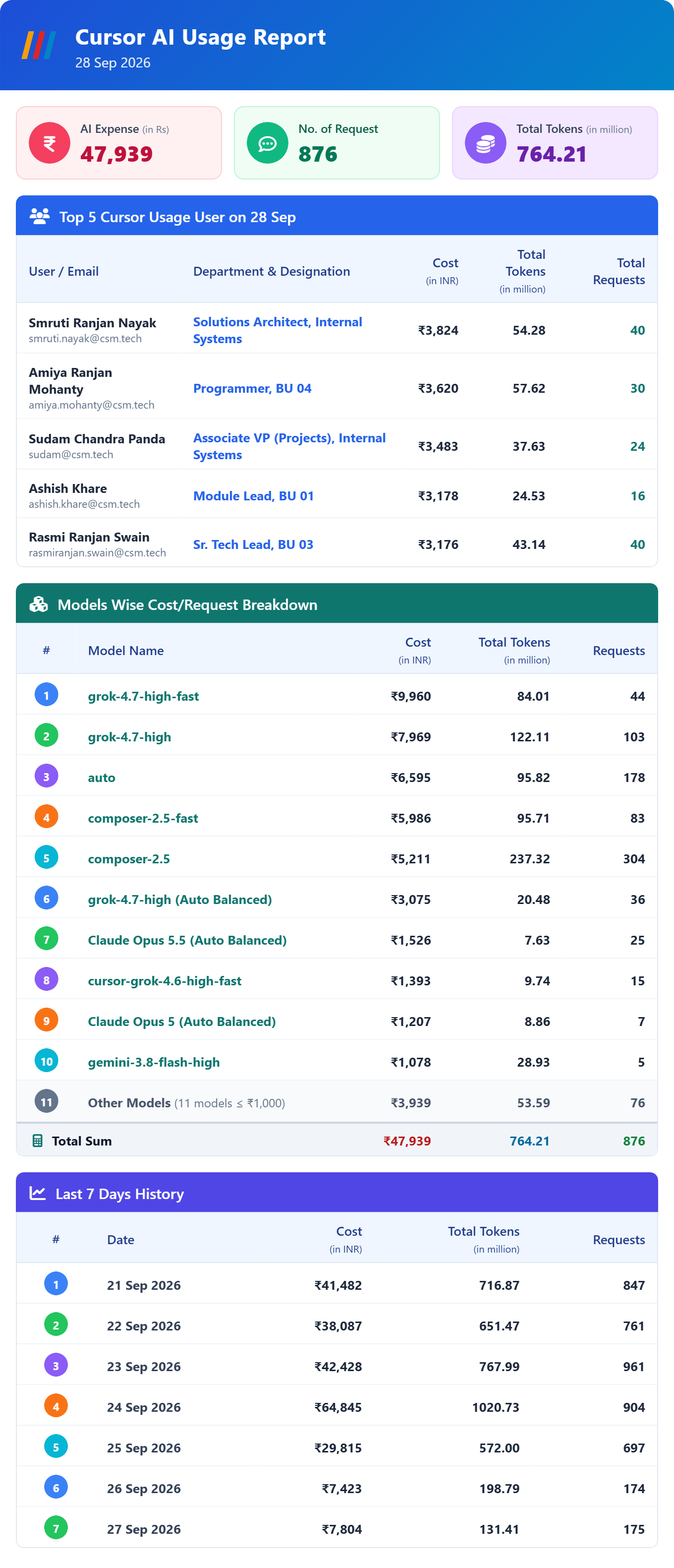Click numbered badge 1 for grok-4.7-high-fast
This screenshot has width=674, height=1568.
click(x=46, y=695)
